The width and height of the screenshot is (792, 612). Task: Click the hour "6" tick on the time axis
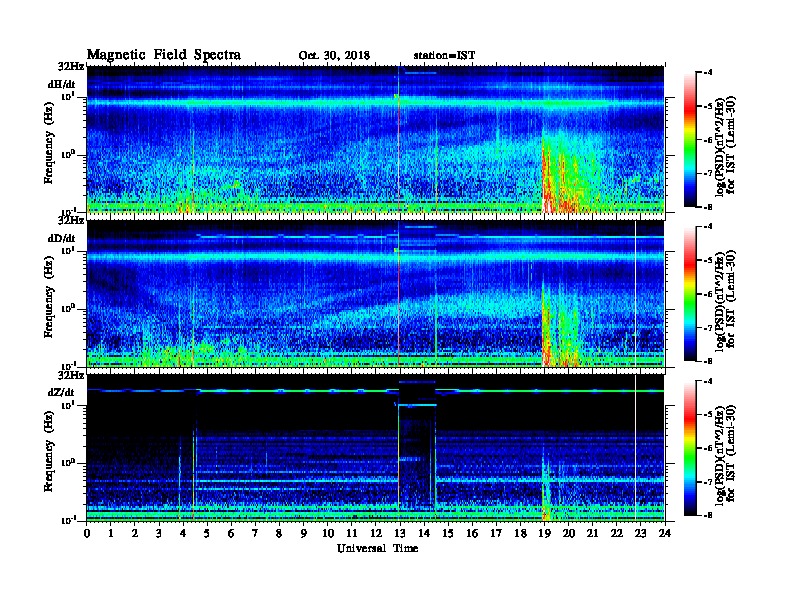(231, 533)
